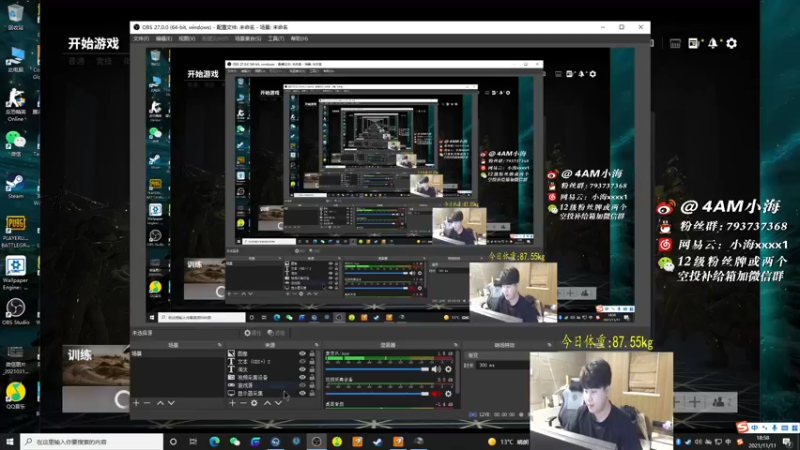Toggle visibility of the display capture source

tap(303, 393)
